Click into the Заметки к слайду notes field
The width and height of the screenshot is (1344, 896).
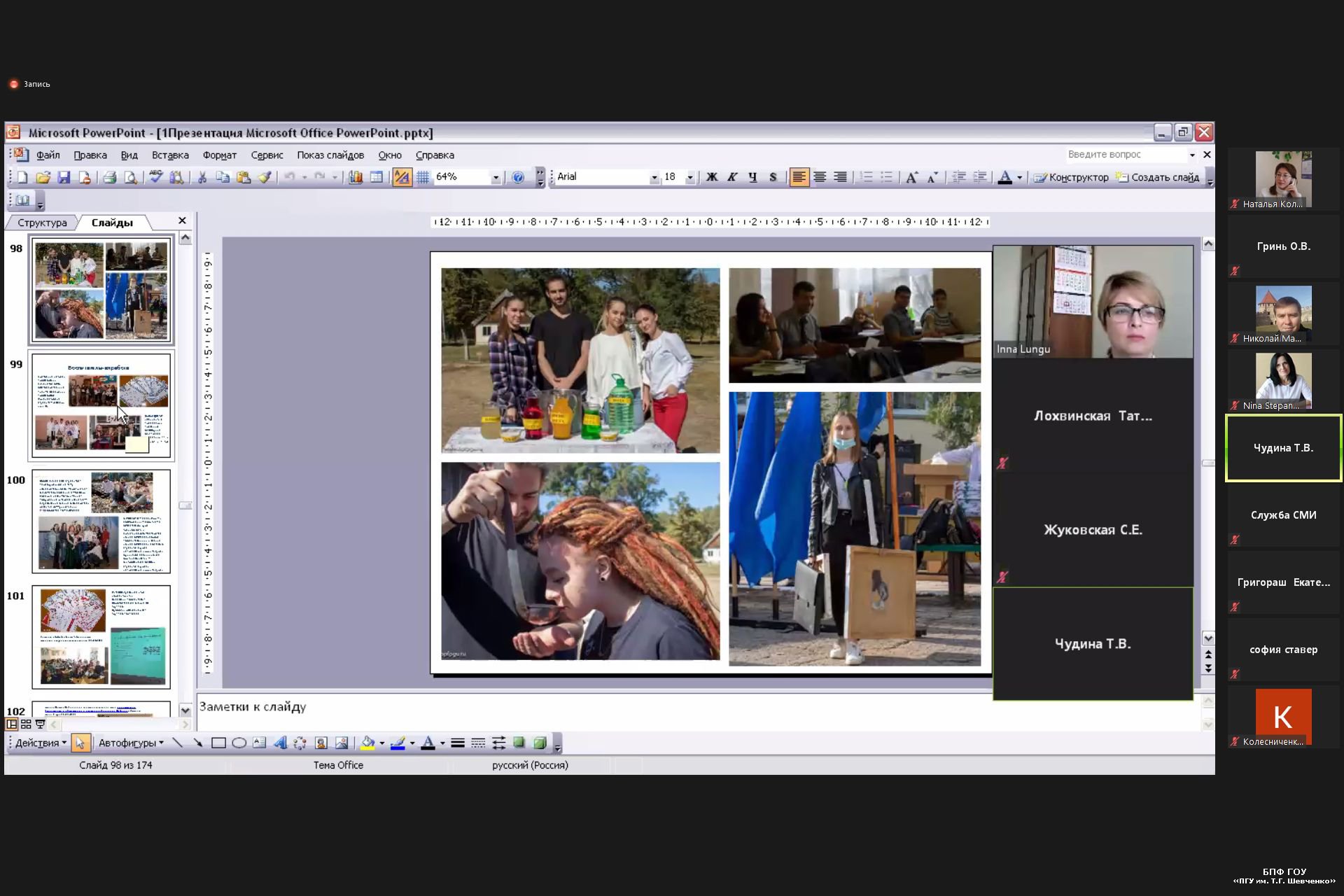coord(699,714)
